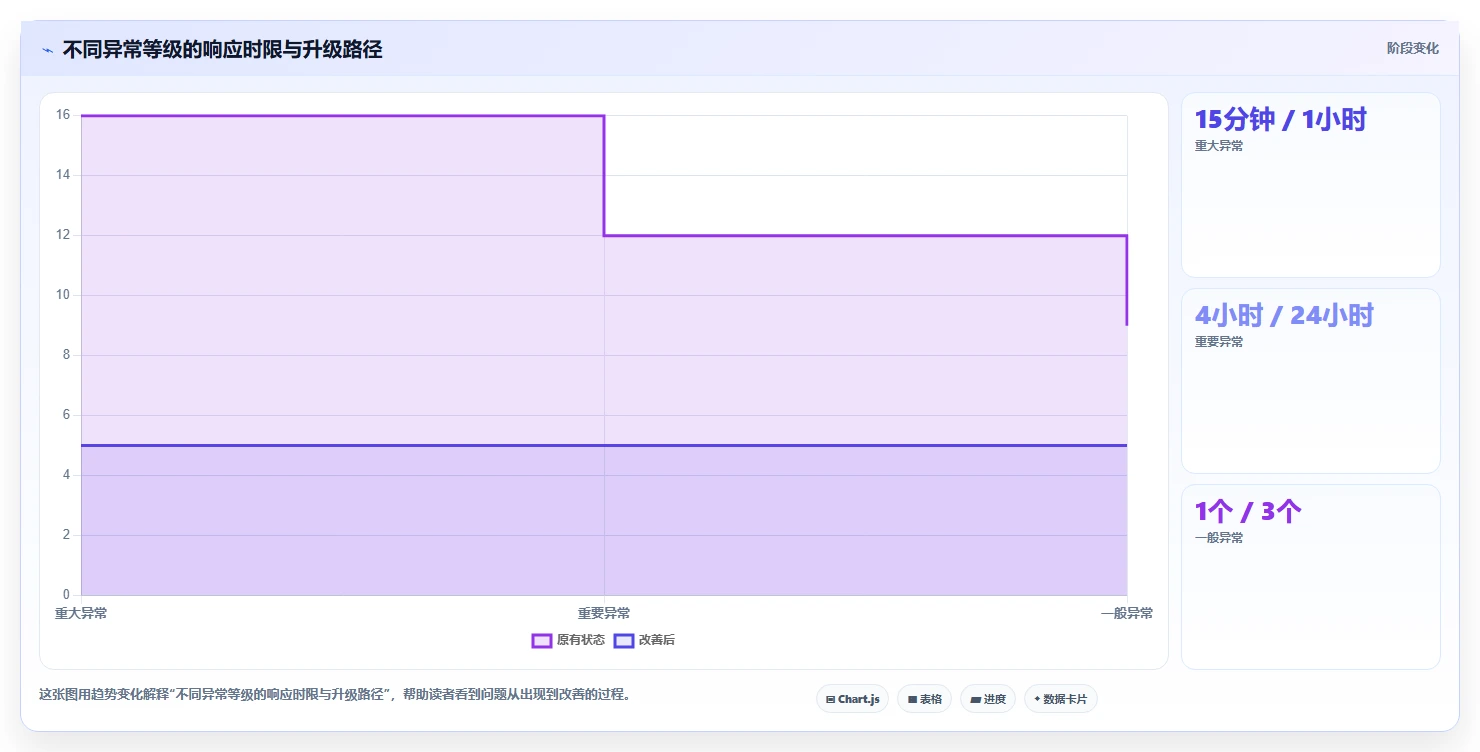Click x-axis label 重要异常 on the chart
The image size is (1480, 752).
pos(604,613)
